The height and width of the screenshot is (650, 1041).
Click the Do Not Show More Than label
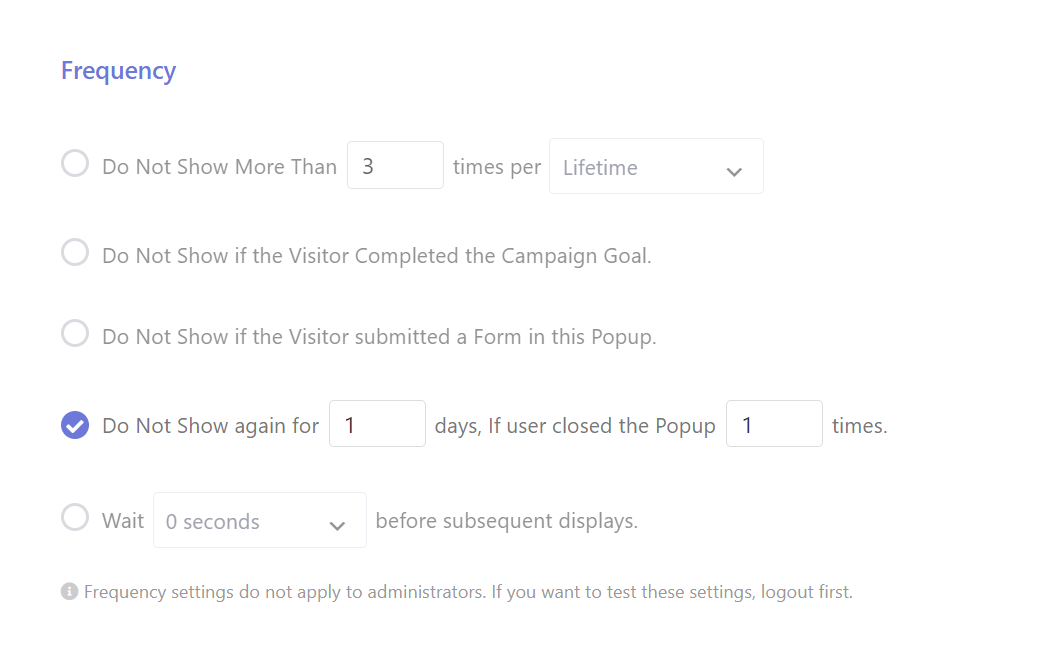coord(220,167)
